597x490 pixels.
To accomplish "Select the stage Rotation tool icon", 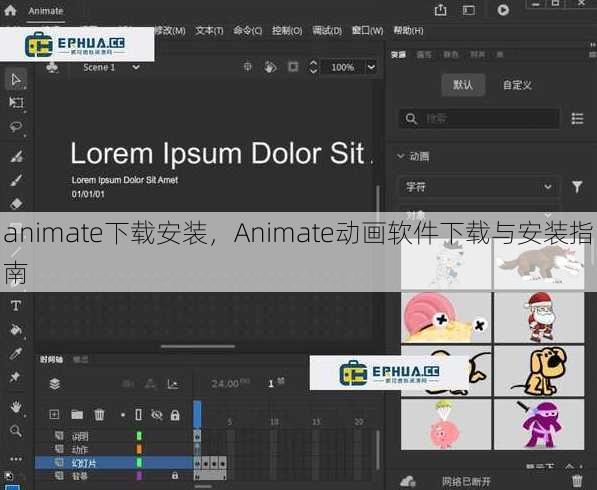I will click(x=270, y=67).
